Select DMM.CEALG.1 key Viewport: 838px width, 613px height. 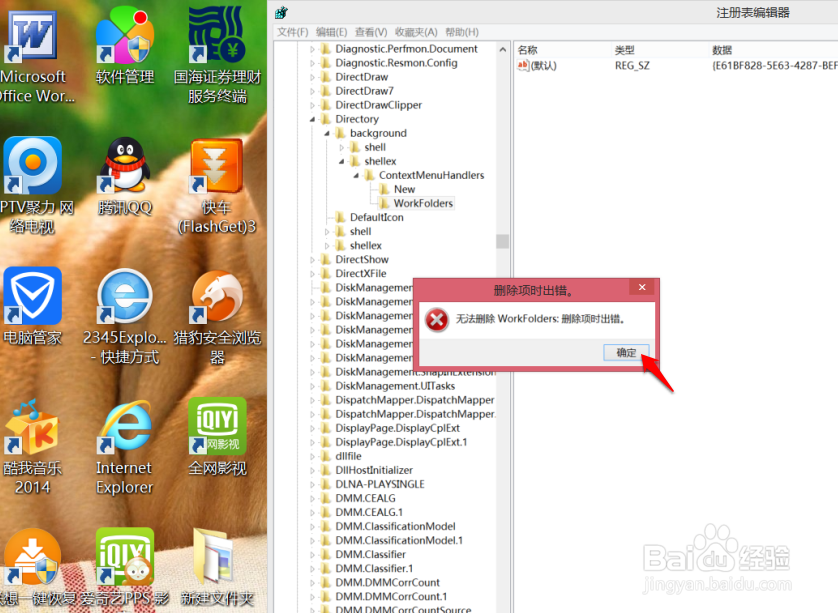369,512
